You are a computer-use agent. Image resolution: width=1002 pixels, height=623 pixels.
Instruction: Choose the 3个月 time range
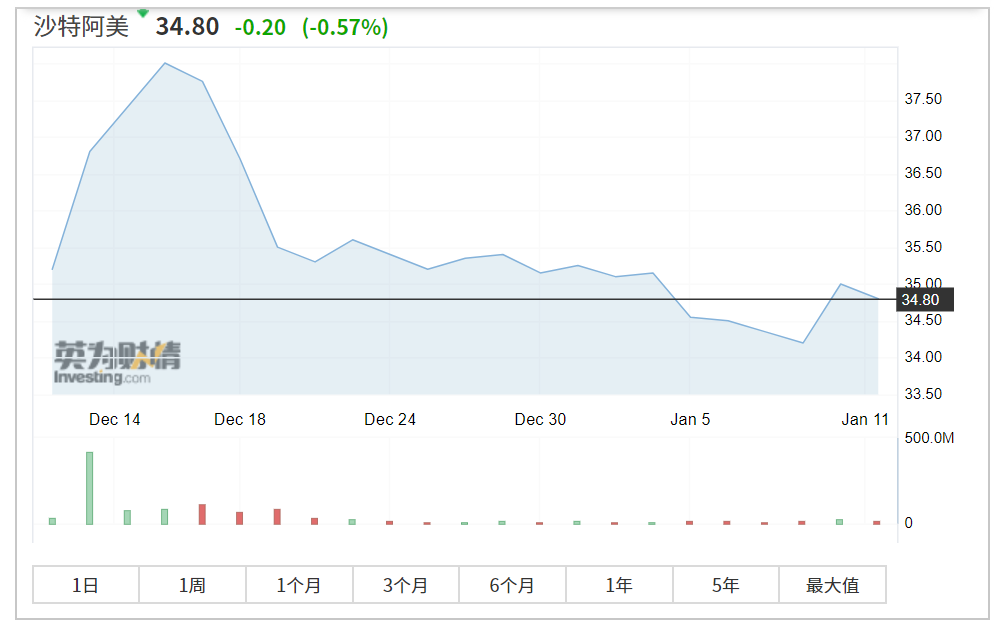pyautogui.click(x=405, y=585)
